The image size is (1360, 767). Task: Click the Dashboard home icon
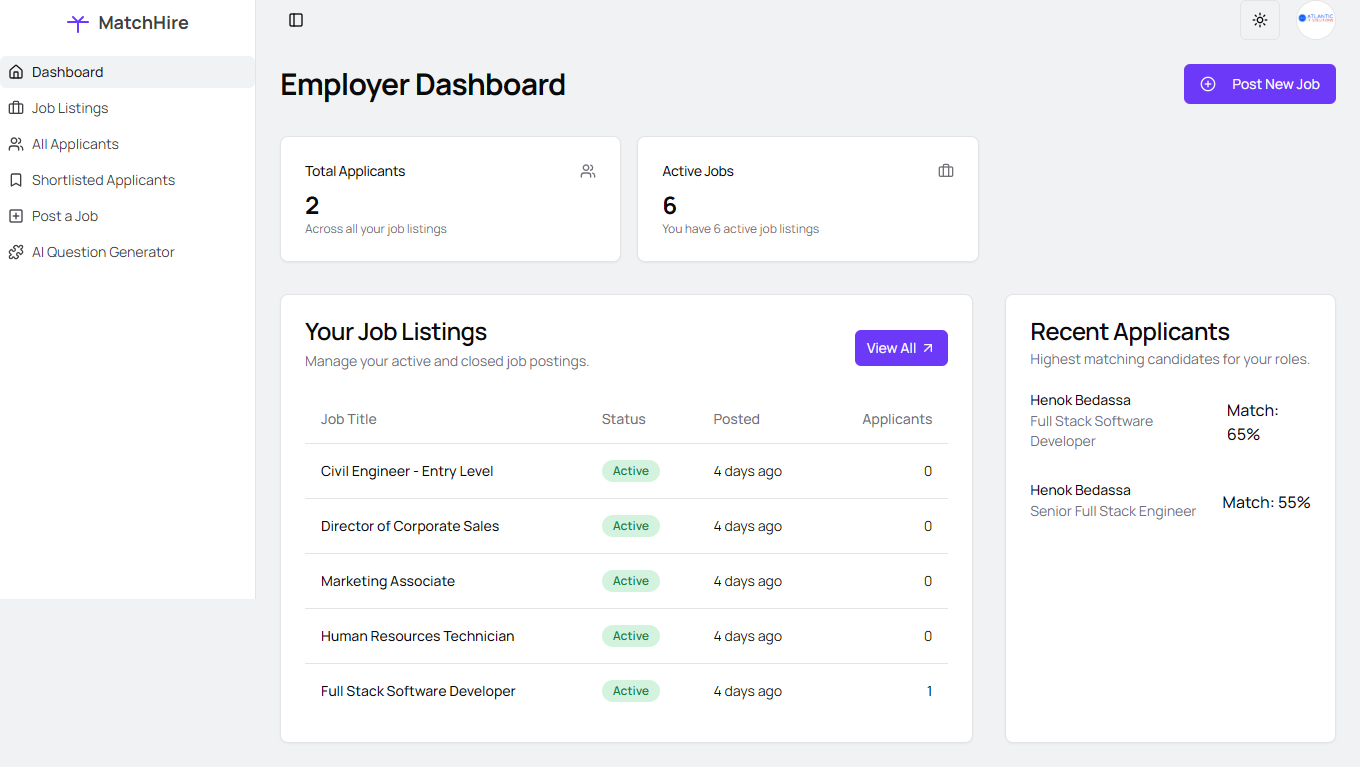coord(16,72)
